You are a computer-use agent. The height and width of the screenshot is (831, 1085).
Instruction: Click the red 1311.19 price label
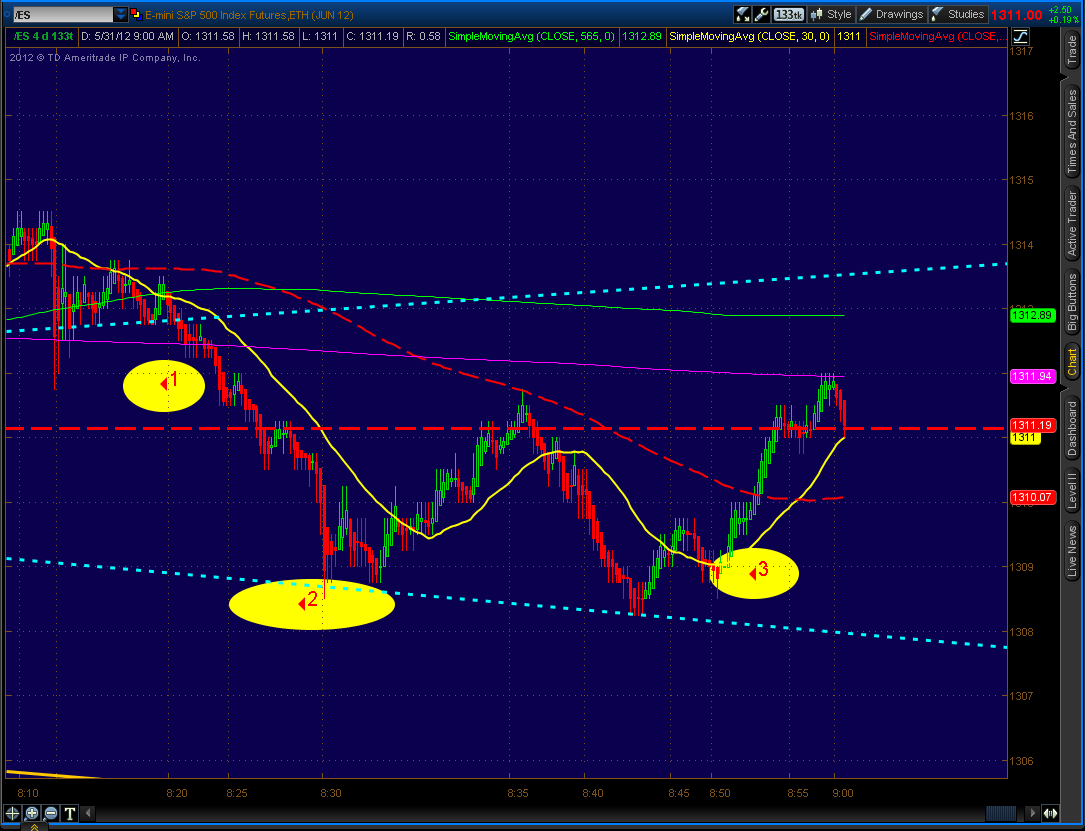[1032, 425]
